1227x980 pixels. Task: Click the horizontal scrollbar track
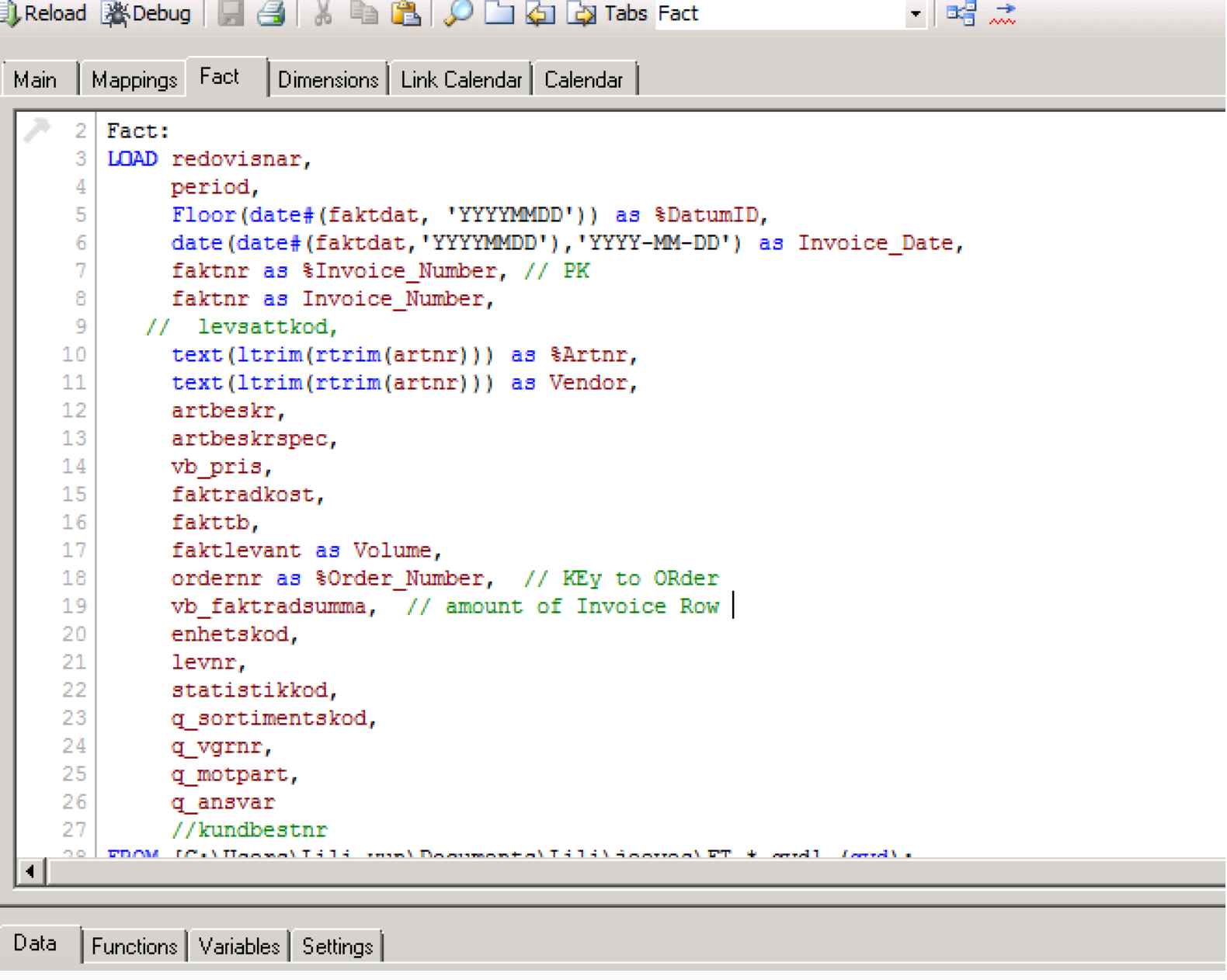637,871
